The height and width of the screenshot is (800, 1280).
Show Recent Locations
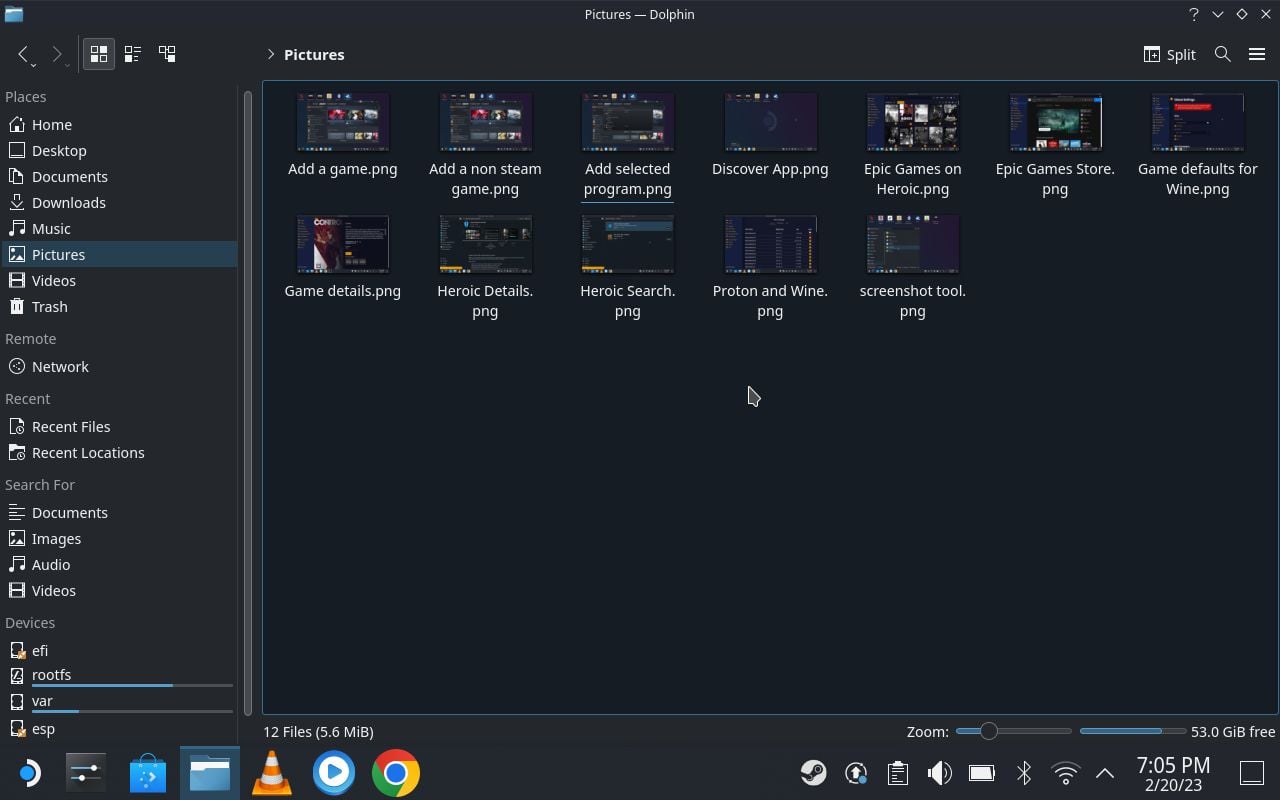click(119, 453)
